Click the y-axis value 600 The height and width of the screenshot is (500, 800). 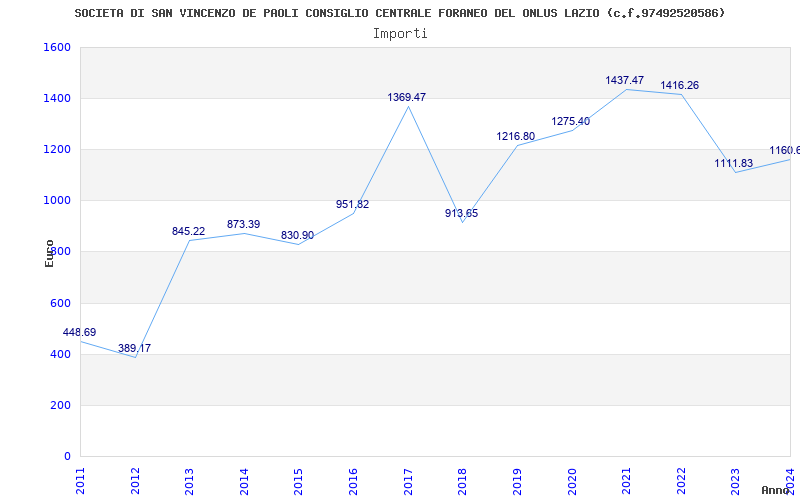61,304
